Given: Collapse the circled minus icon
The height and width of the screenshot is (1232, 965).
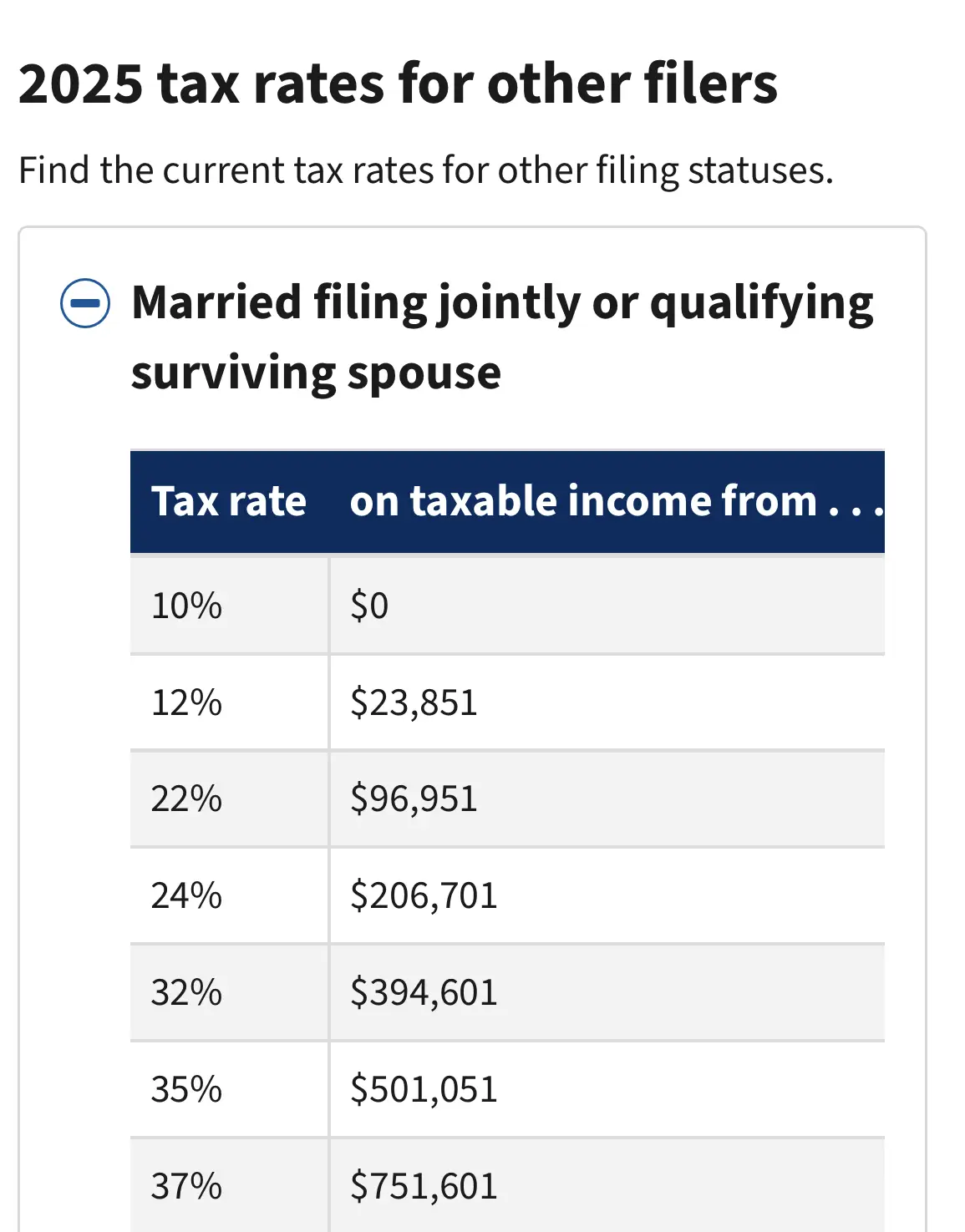Looking at the screenshot, I should pos(85,303).
